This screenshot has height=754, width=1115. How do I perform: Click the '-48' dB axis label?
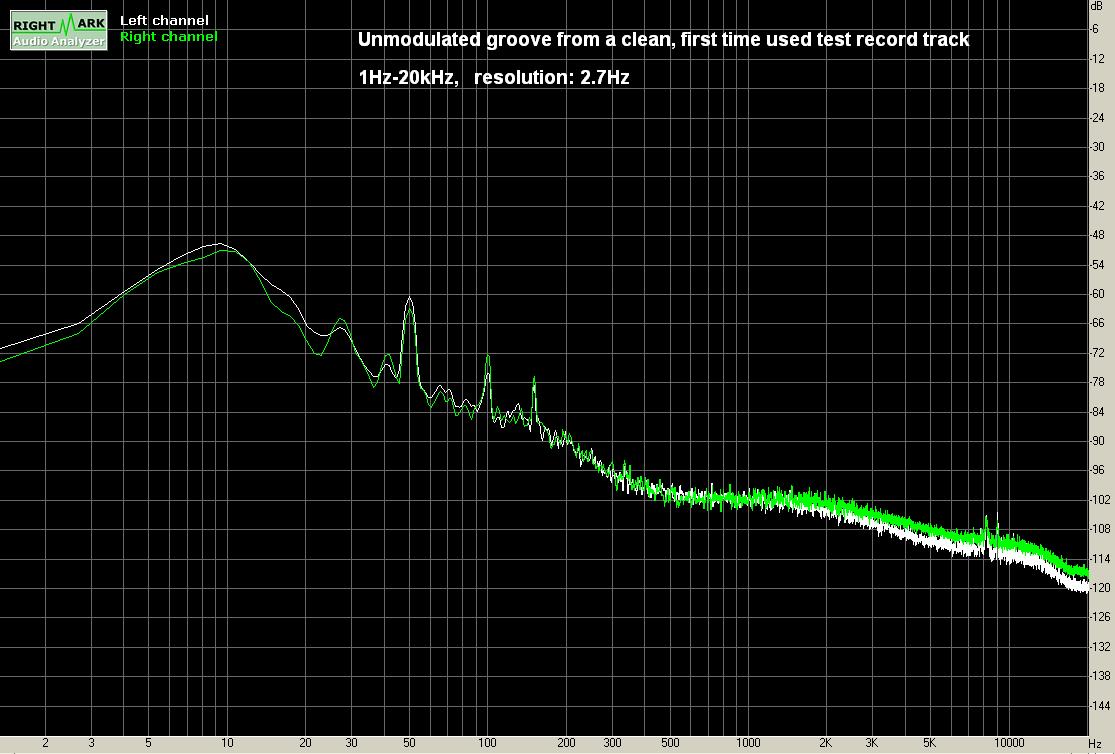pos(1097,235)
